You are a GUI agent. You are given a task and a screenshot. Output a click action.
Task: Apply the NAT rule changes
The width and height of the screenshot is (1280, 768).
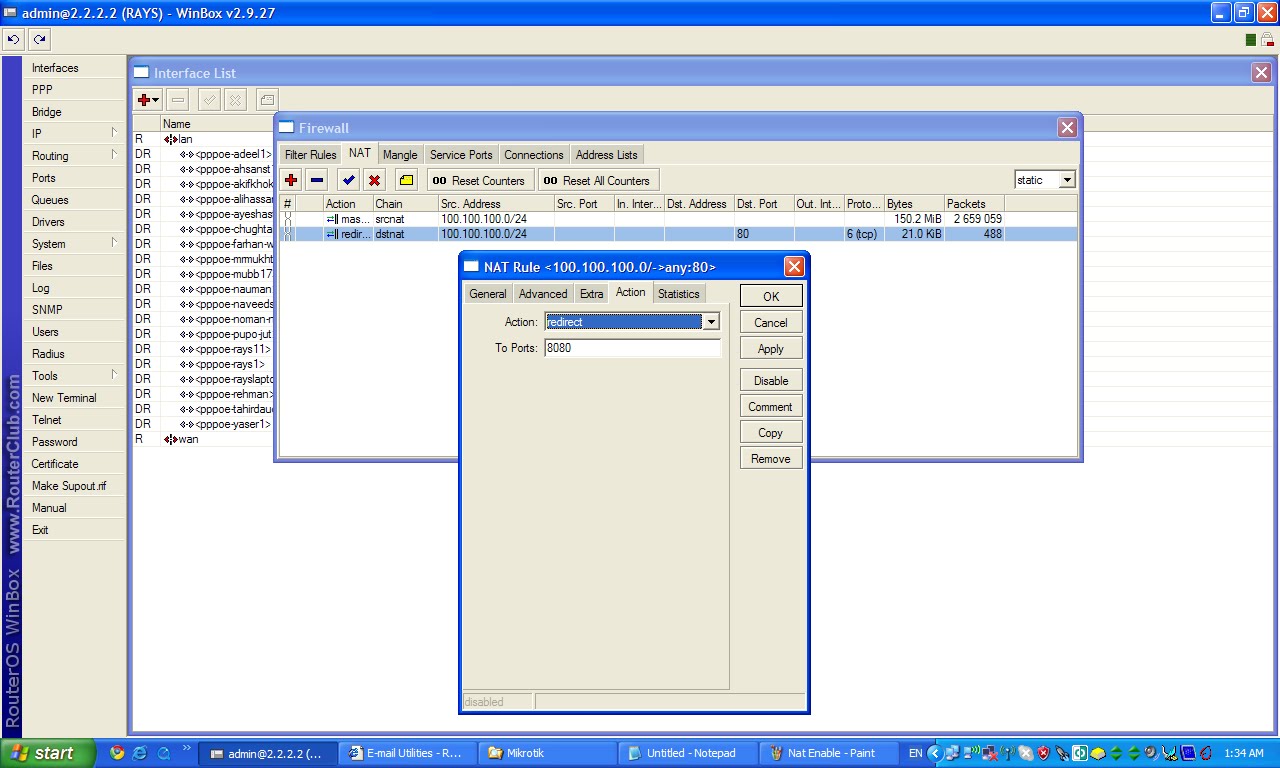tap(770, 348)
